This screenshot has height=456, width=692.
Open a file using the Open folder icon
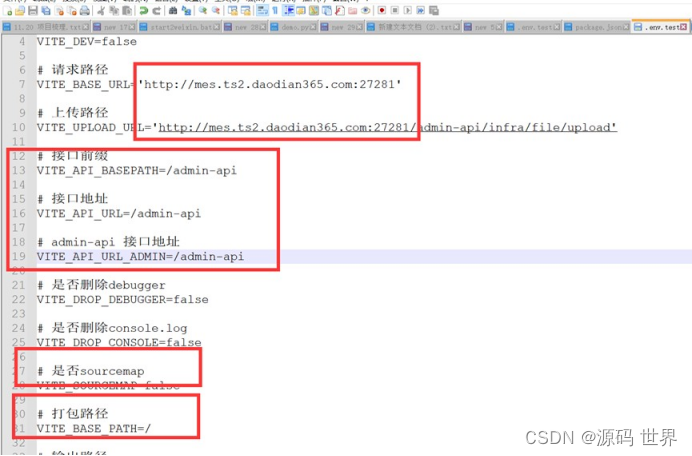click(x=20, y=11)
